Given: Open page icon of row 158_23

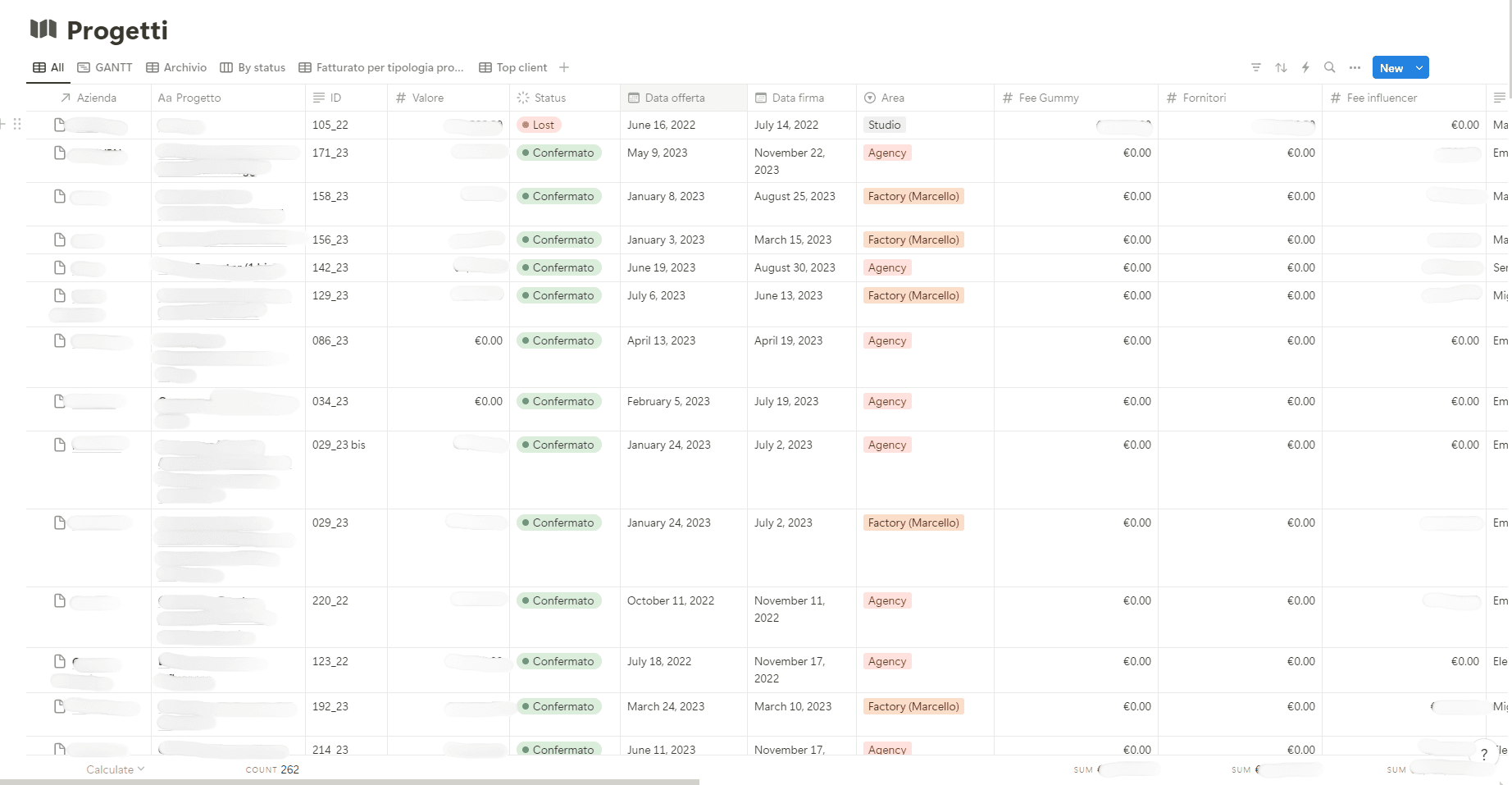Looking at the screenshot, I should (x=59, y=196).
